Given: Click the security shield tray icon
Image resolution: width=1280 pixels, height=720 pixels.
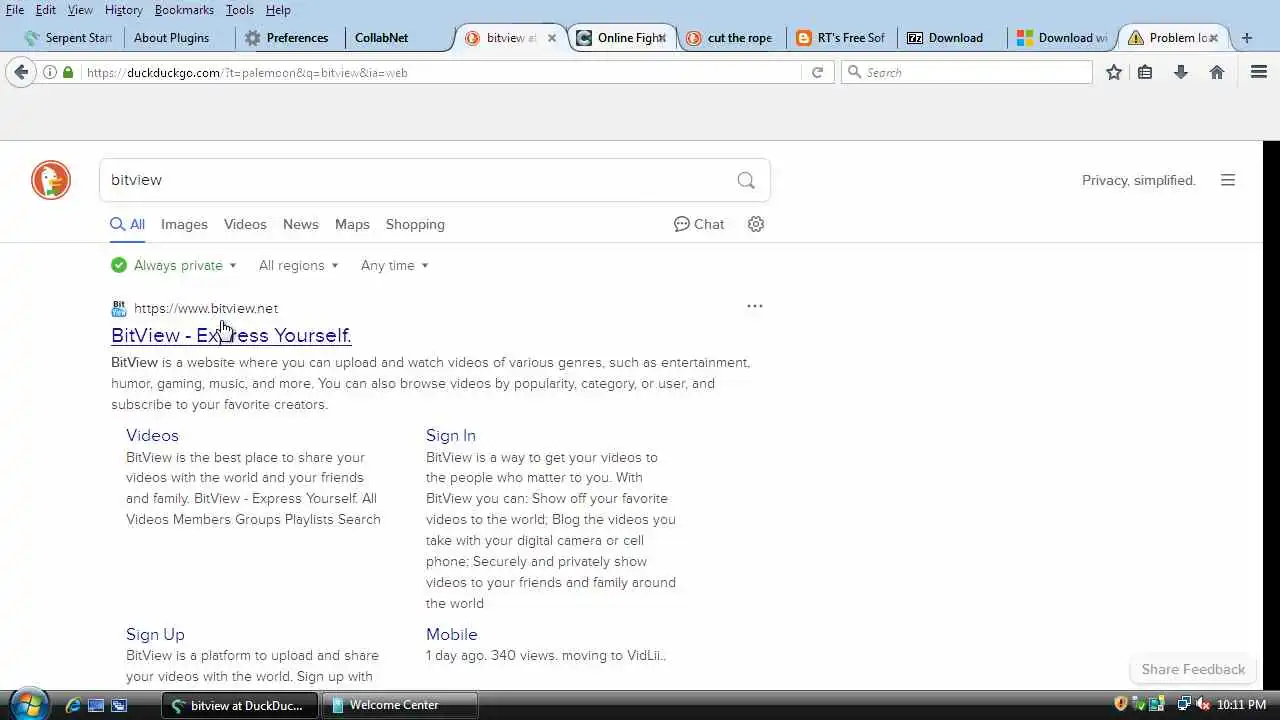Looking at the screenshot, I should 1121,704.
